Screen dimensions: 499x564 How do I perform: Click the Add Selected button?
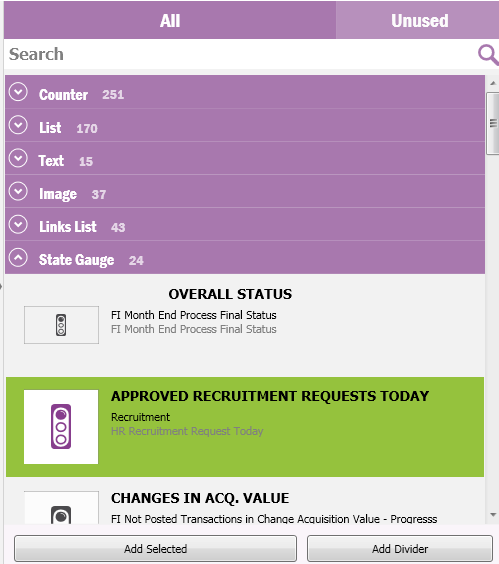[x=155, y=549]
